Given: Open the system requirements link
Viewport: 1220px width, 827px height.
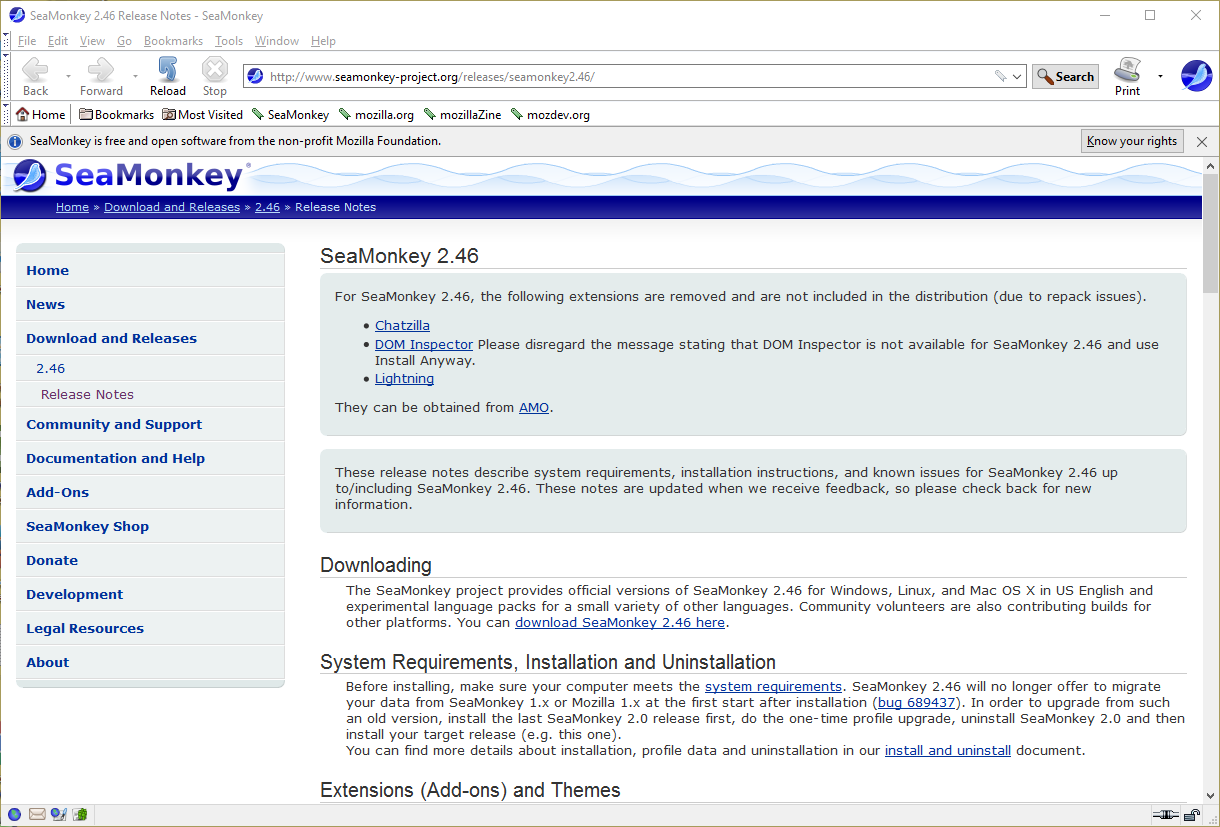Looking at the screenshot, I should [x=773, y=686].
